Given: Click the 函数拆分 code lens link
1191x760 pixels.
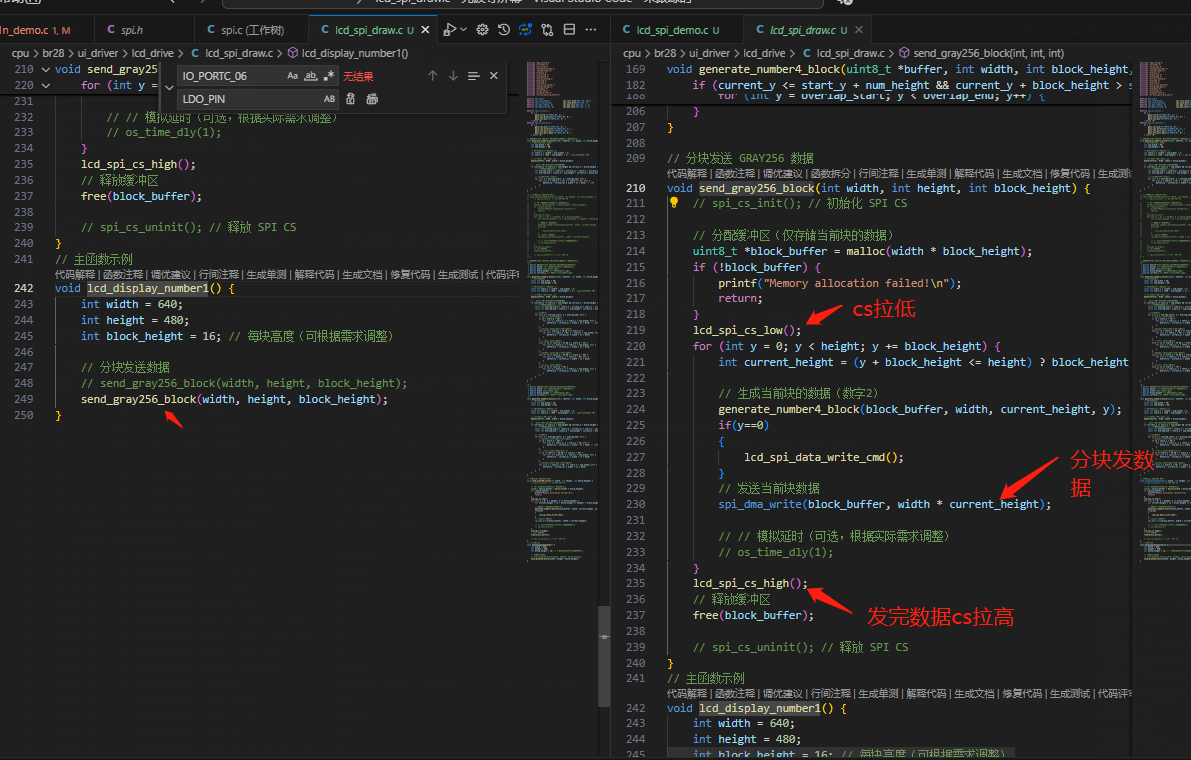Looking at the screenshot, I should [x=830, y=173].
